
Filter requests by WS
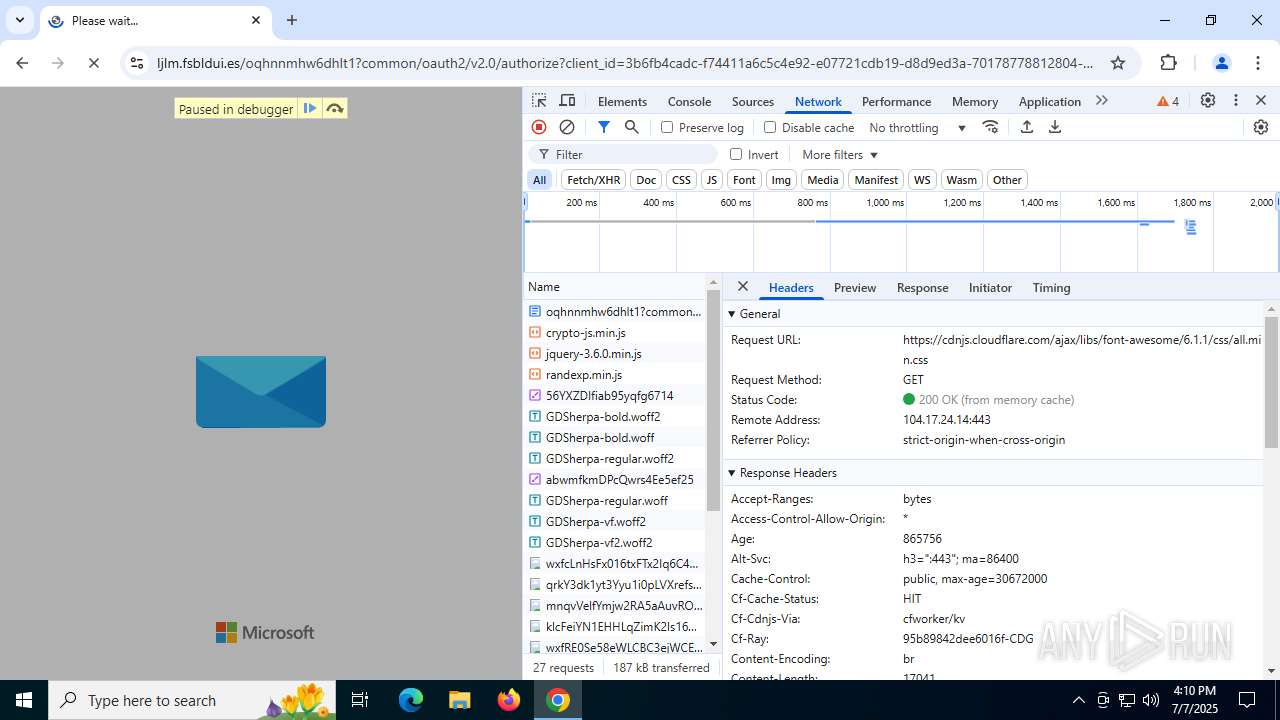(x=922, y=180)
